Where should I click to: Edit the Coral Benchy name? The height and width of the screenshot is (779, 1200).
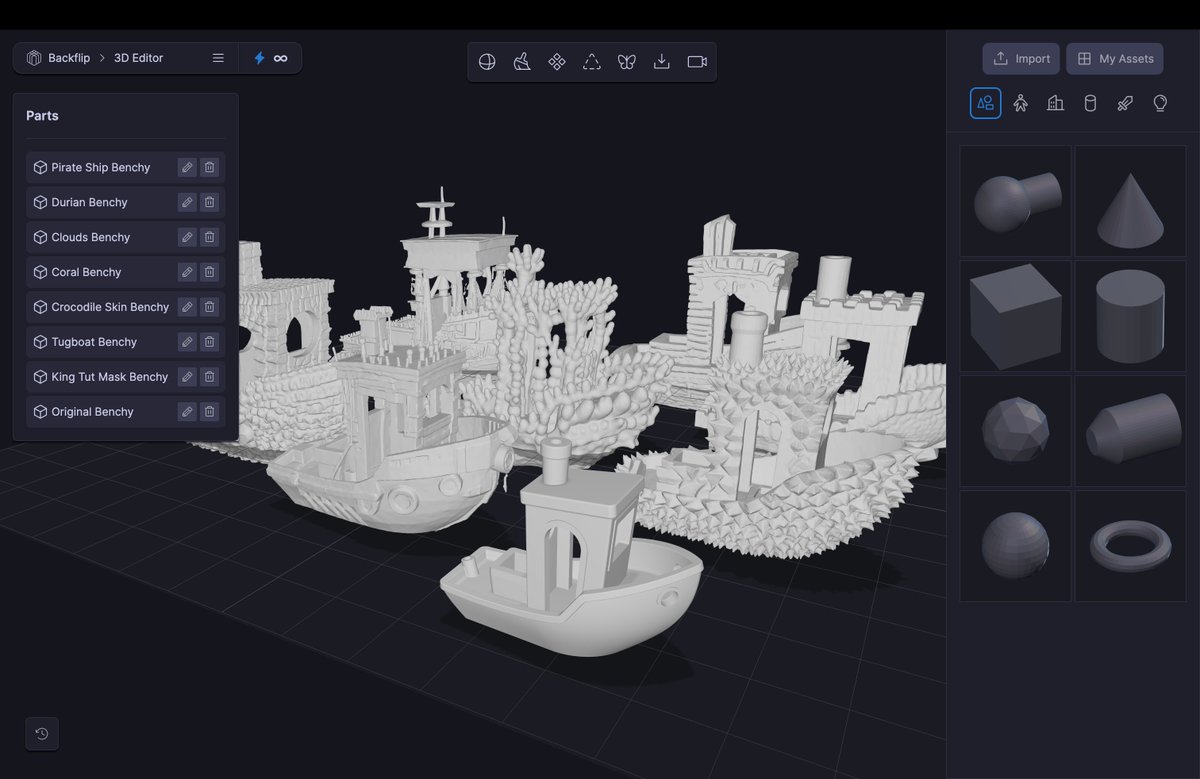tap(187, 272)
